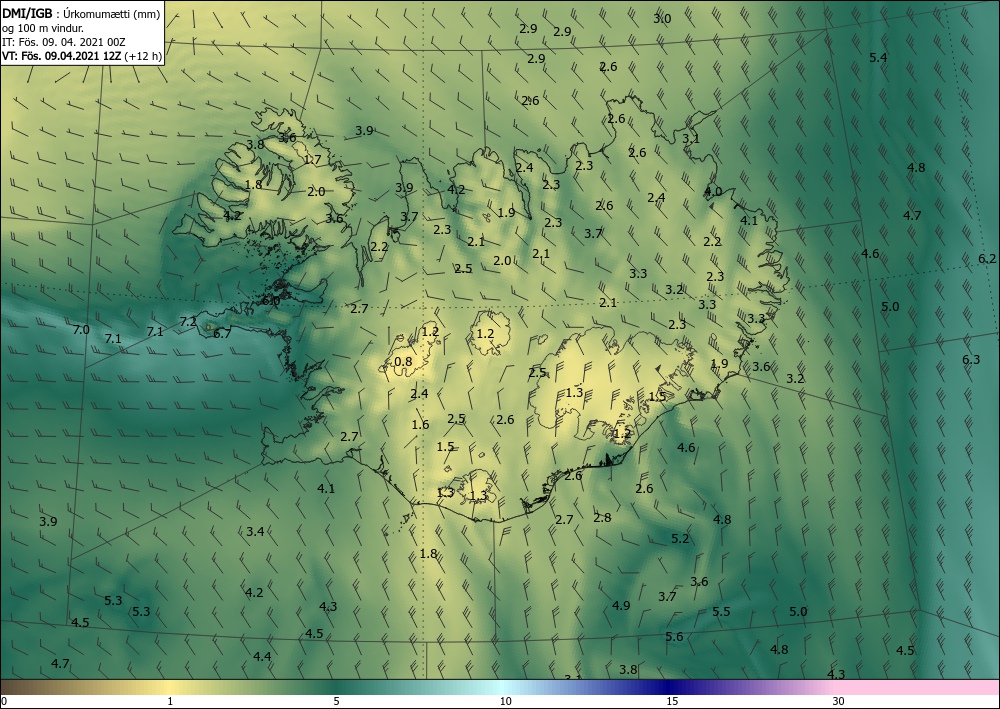Click the 5.2 value on the map

click(x=680, y=538)
